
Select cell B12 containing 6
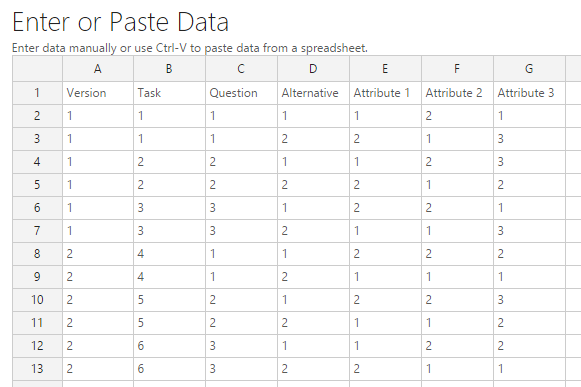169,345
